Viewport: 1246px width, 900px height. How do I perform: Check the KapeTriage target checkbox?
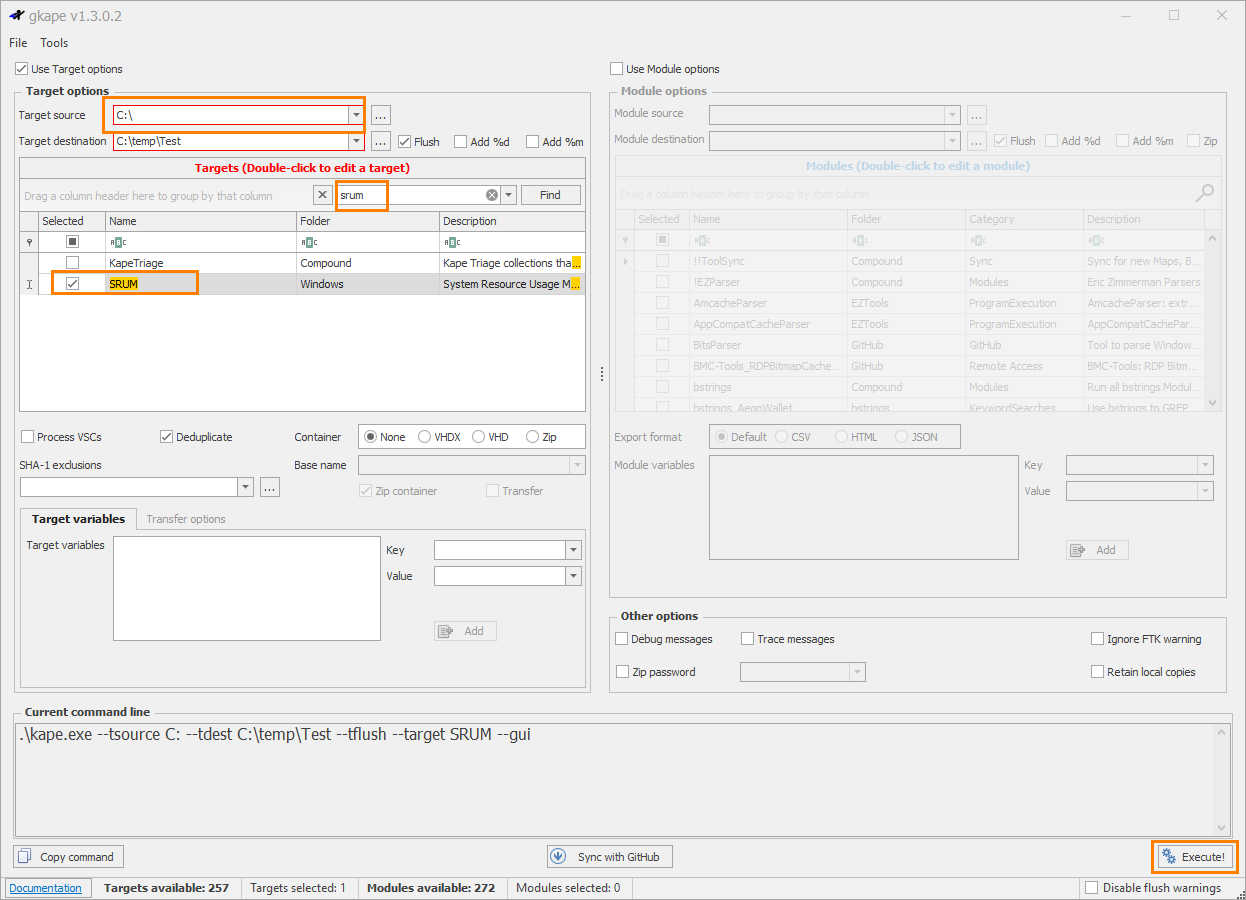(x=72, y=263)
